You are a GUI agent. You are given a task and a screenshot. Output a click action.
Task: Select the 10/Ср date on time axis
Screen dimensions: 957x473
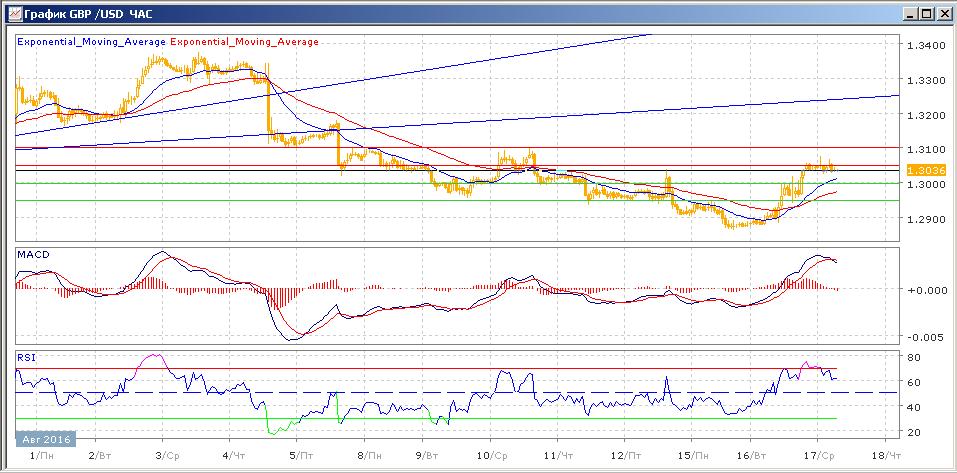point(494,456)
